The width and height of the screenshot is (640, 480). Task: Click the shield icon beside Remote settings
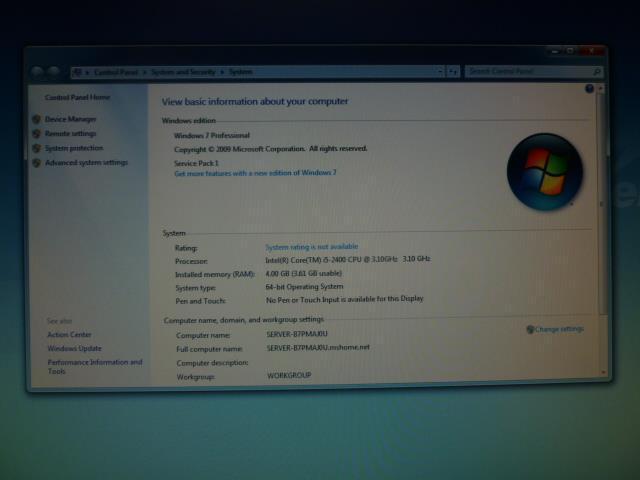point(36,133)
